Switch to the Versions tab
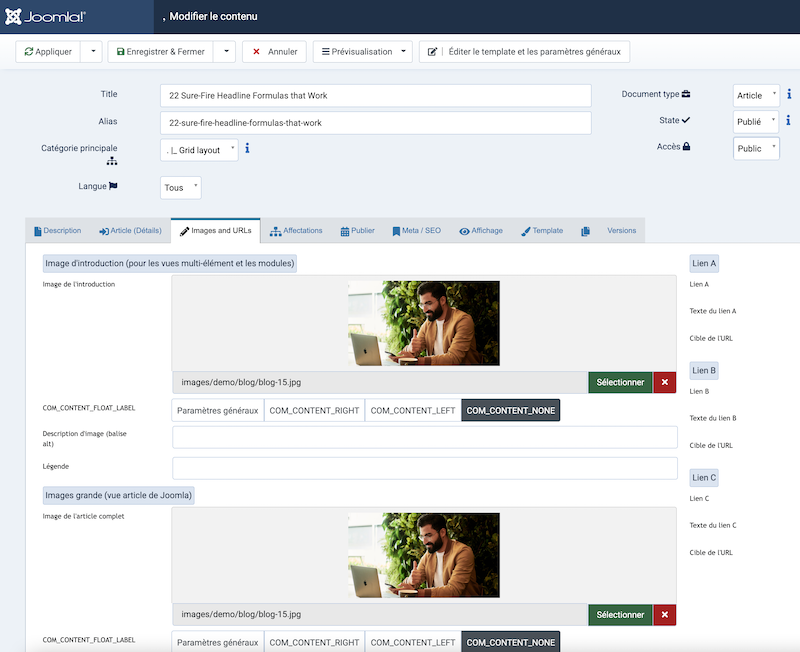 [x=621, y=231]
